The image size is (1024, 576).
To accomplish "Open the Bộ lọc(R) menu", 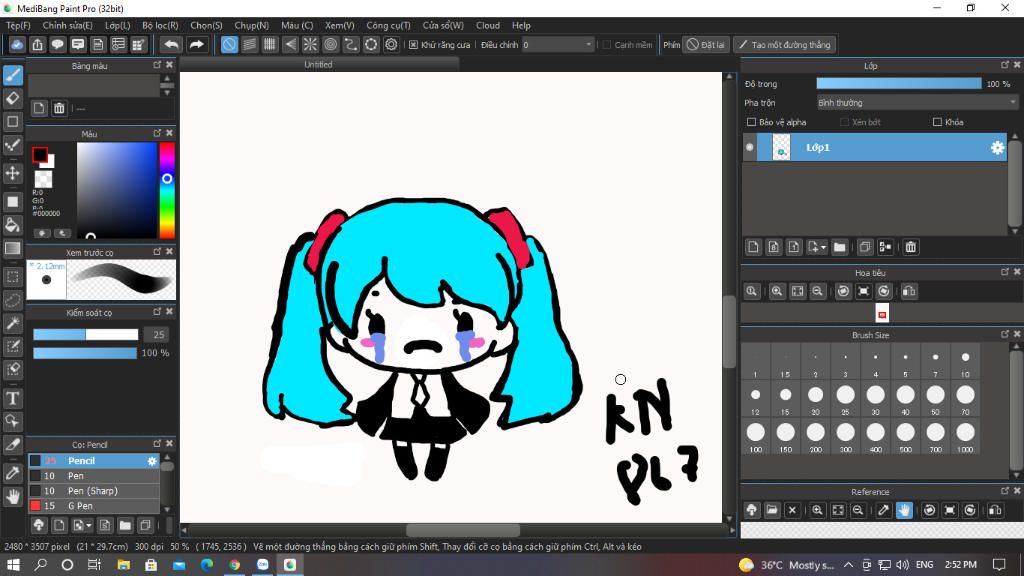I will [160, 25].
